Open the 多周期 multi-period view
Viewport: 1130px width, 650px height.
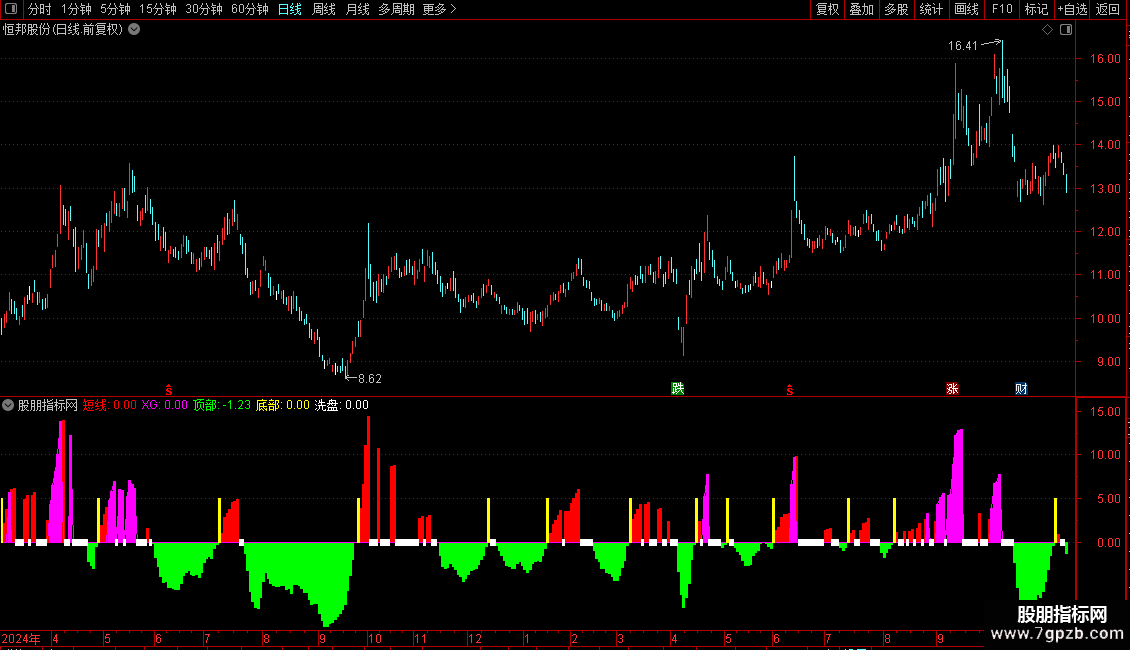[x=396, y=9]
